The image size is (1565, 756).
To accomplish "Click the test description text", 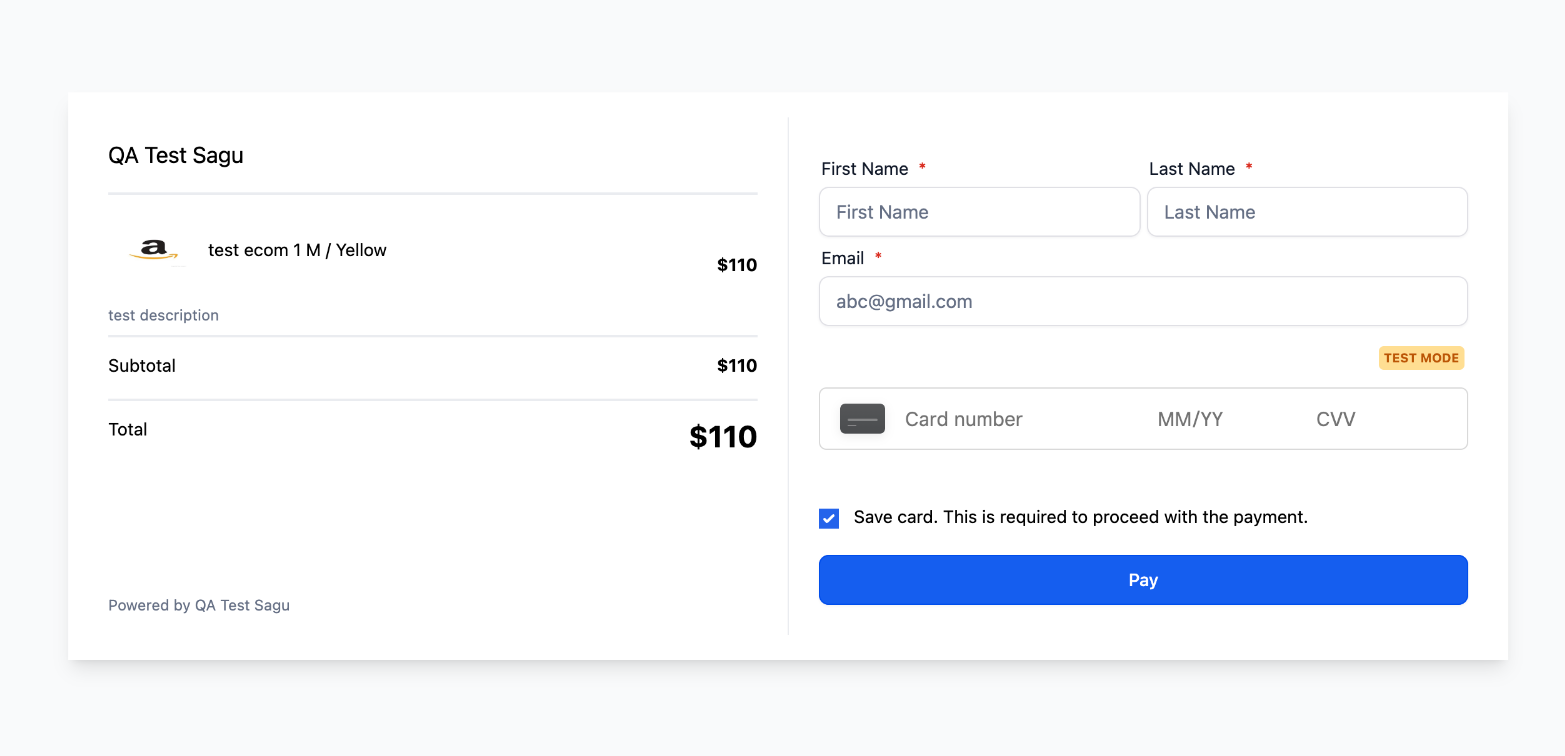I will (x=163, y=315).
